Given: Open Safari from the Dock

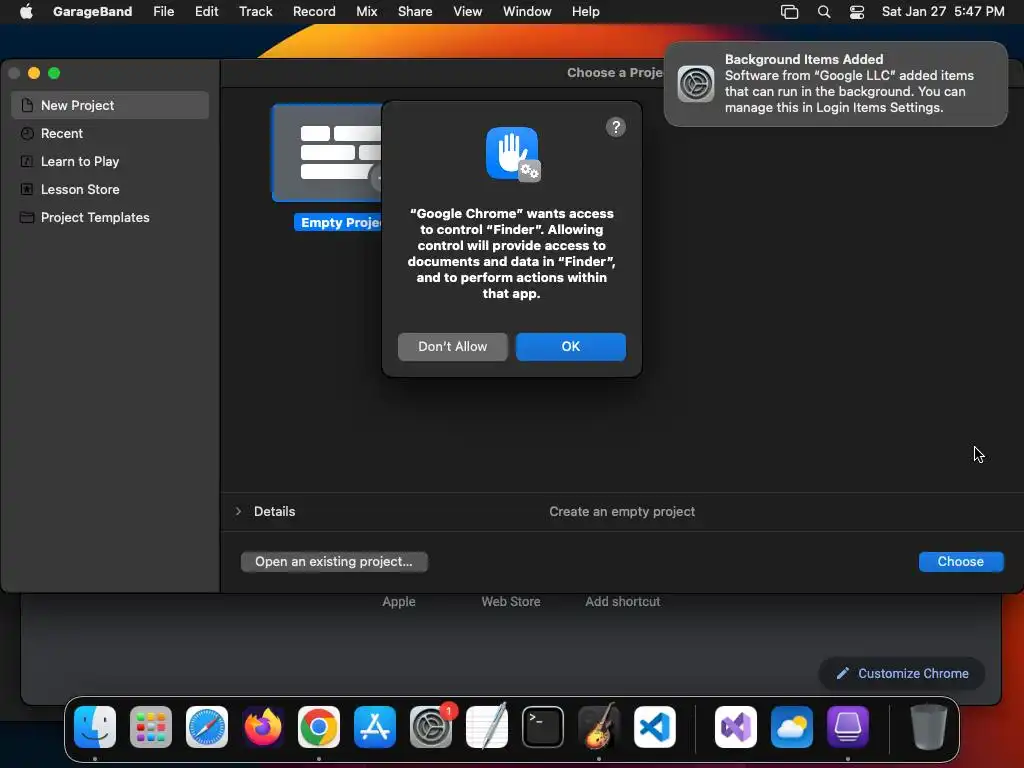Looking at the screenshot, I should coord(207,727).
